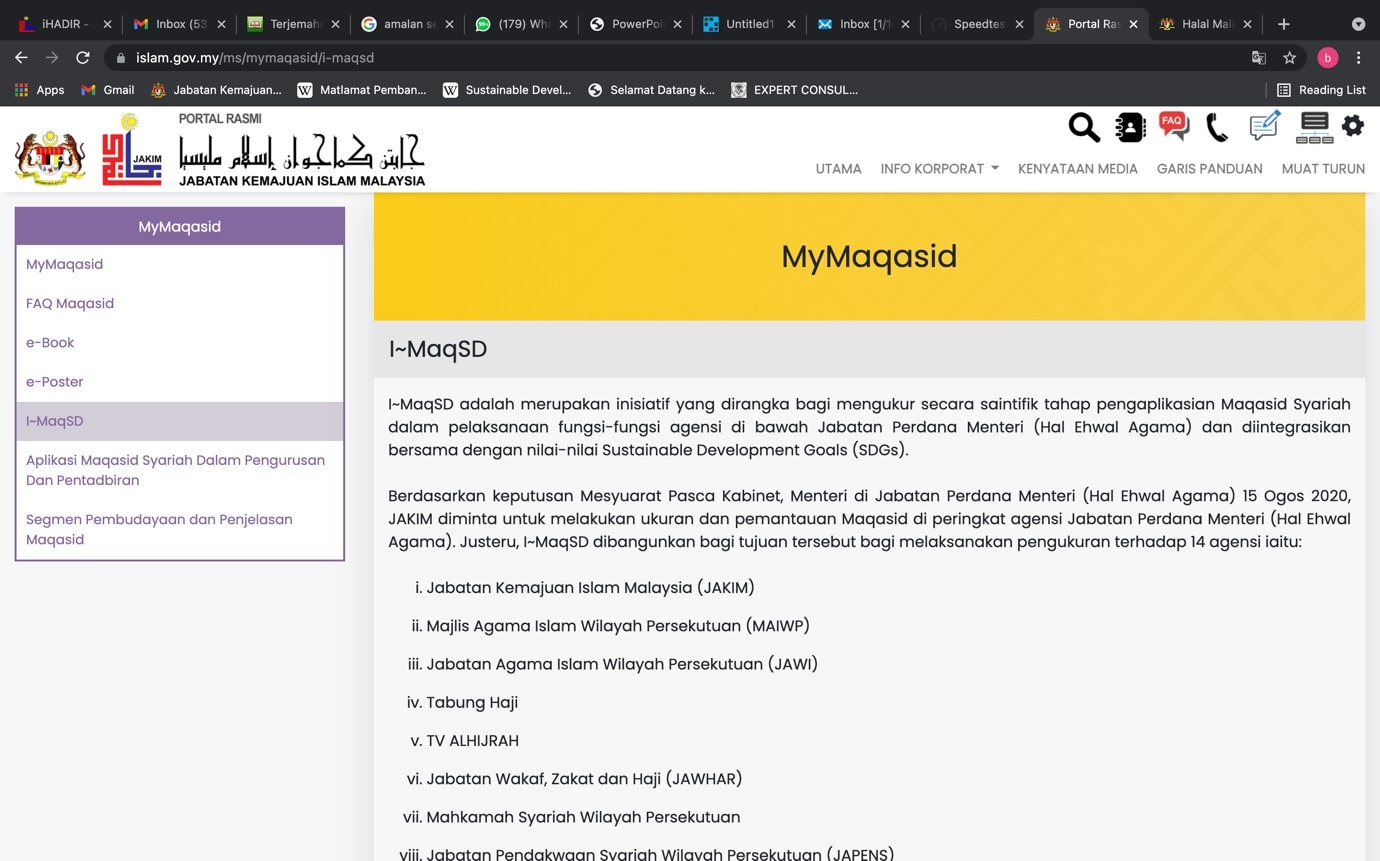Close the iHADIR tab
This screenshot has height=861, width=1380.
pos(107,24)
